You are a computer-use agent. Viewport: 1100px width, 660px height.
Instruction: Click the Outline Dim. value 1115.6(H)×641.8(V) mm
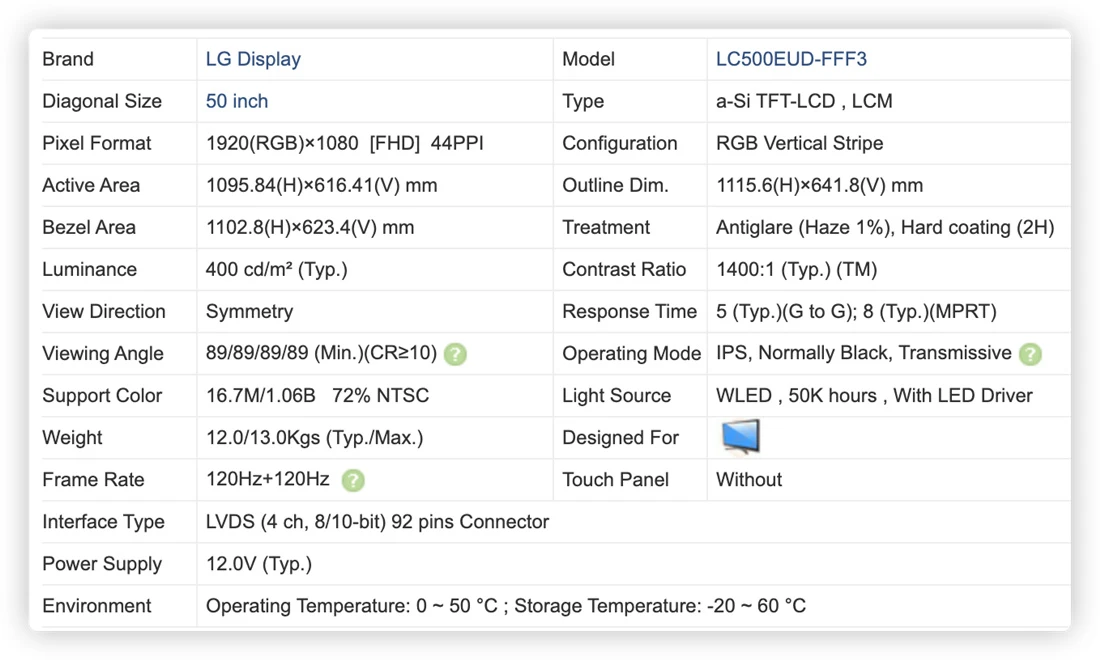(x=819, y=185)
